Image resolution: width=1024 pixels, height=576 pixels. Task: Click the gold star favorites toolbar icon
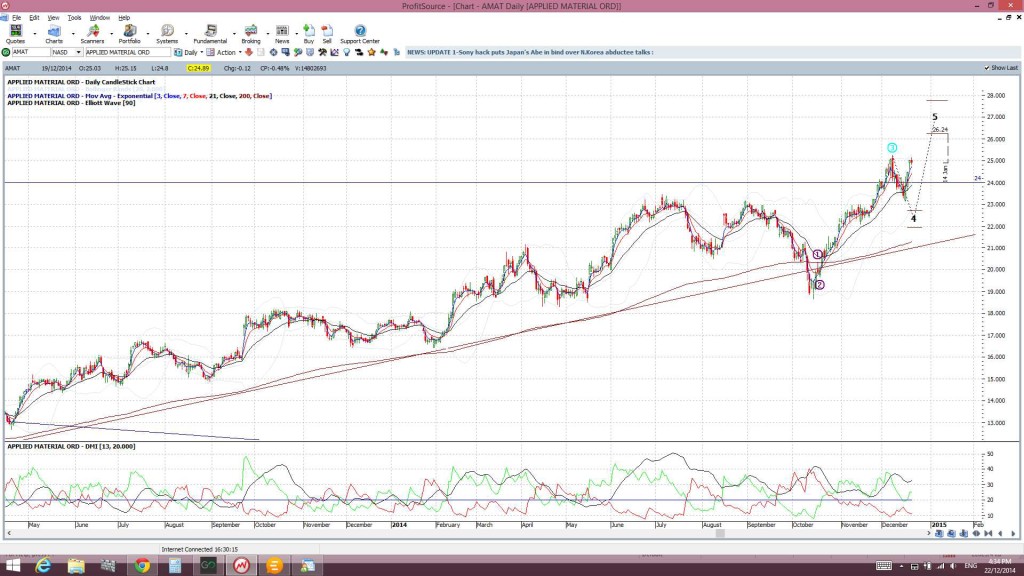371,52
